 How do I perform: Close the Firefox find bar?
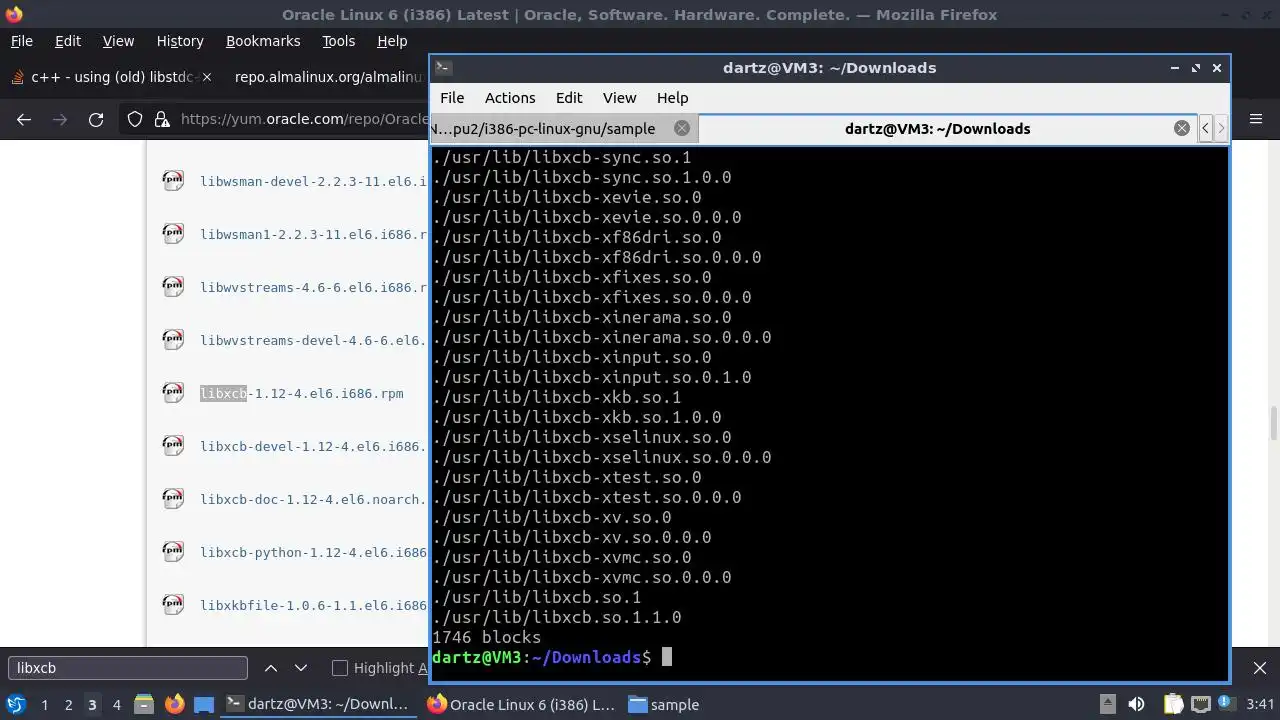(x=1260, y=668)
